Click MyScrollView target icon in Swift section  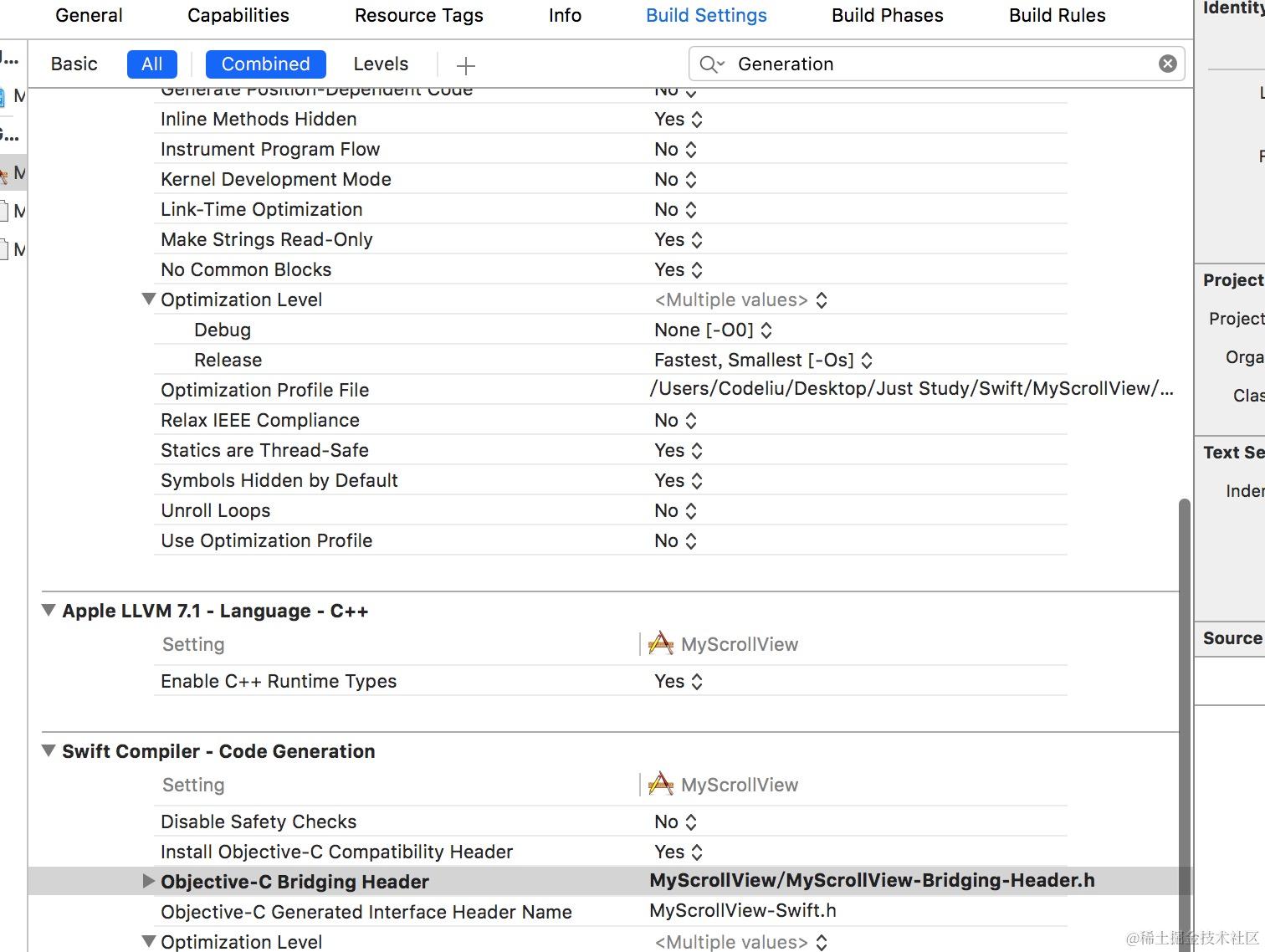click(x=661, y=784)
